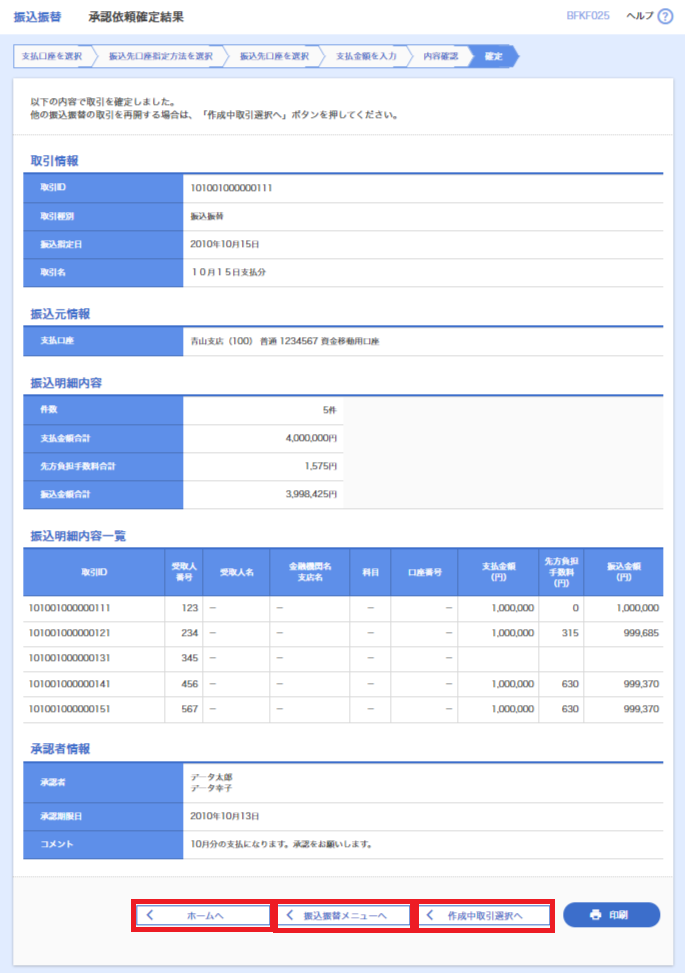Click approver name データ幸子

(212, 788)
